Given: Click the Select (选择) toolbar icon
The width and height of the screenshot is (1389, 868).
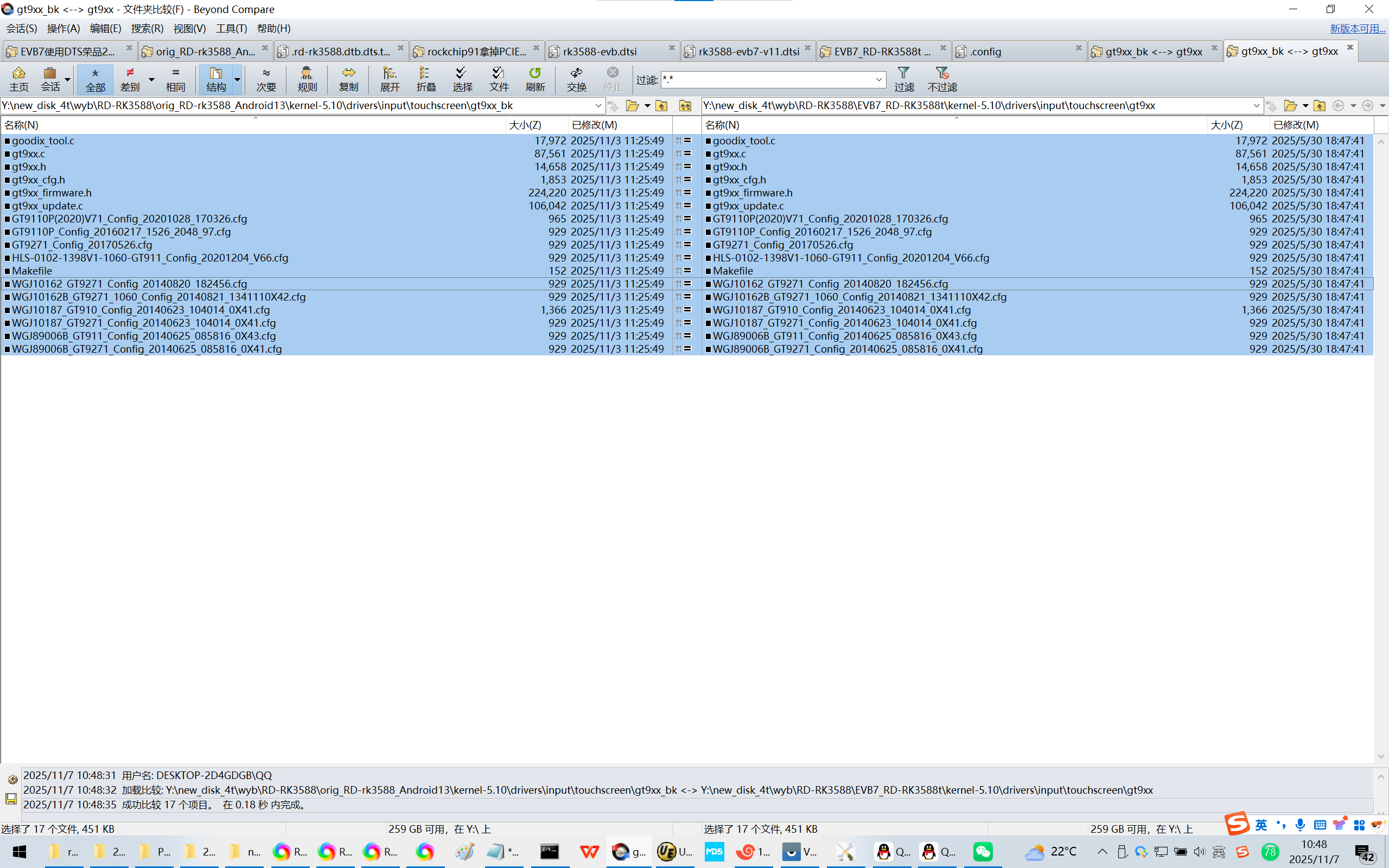Looking at the screenshot, I should [462, 79].
